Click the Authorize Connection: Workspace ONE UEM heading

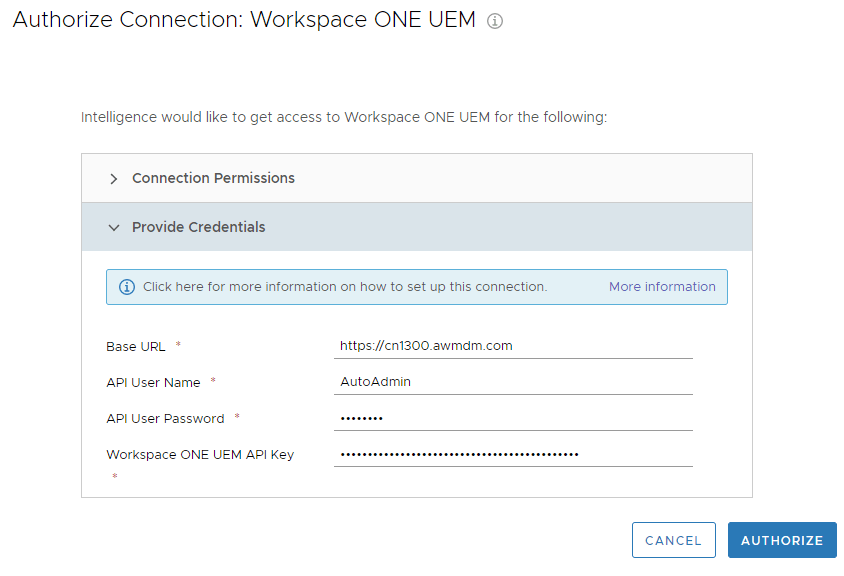tap(244, 20)
